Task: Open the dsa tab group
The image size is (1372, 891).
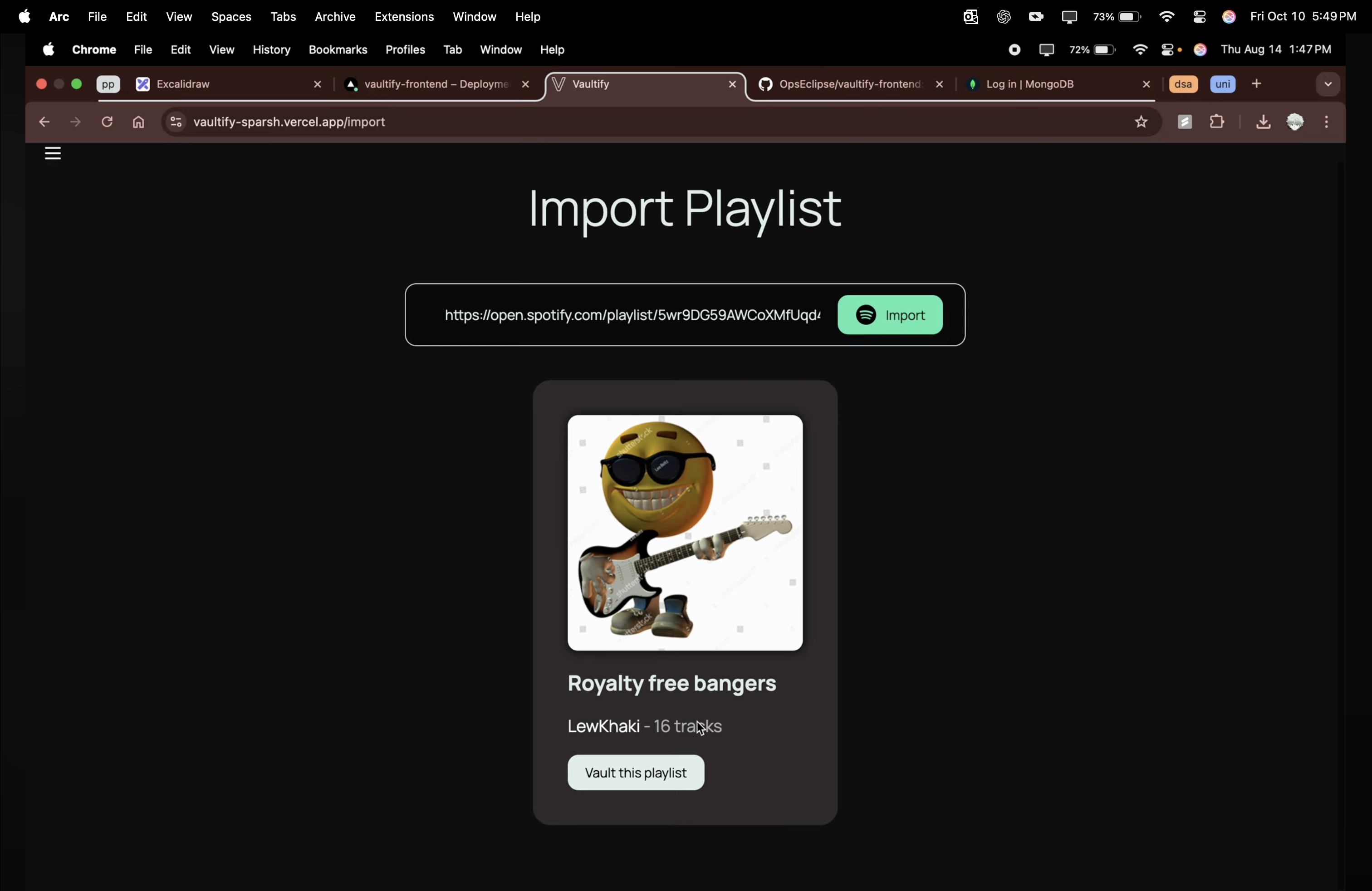Action: coord(1183,85)
